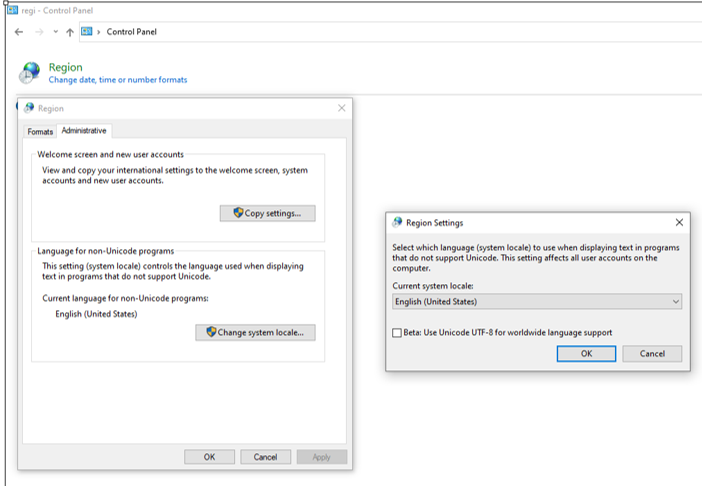Viewport: 702px width, 486px height.
Task: Open the Current system locale dropdown
Action: pyautogui.click(x=536, y=301)
